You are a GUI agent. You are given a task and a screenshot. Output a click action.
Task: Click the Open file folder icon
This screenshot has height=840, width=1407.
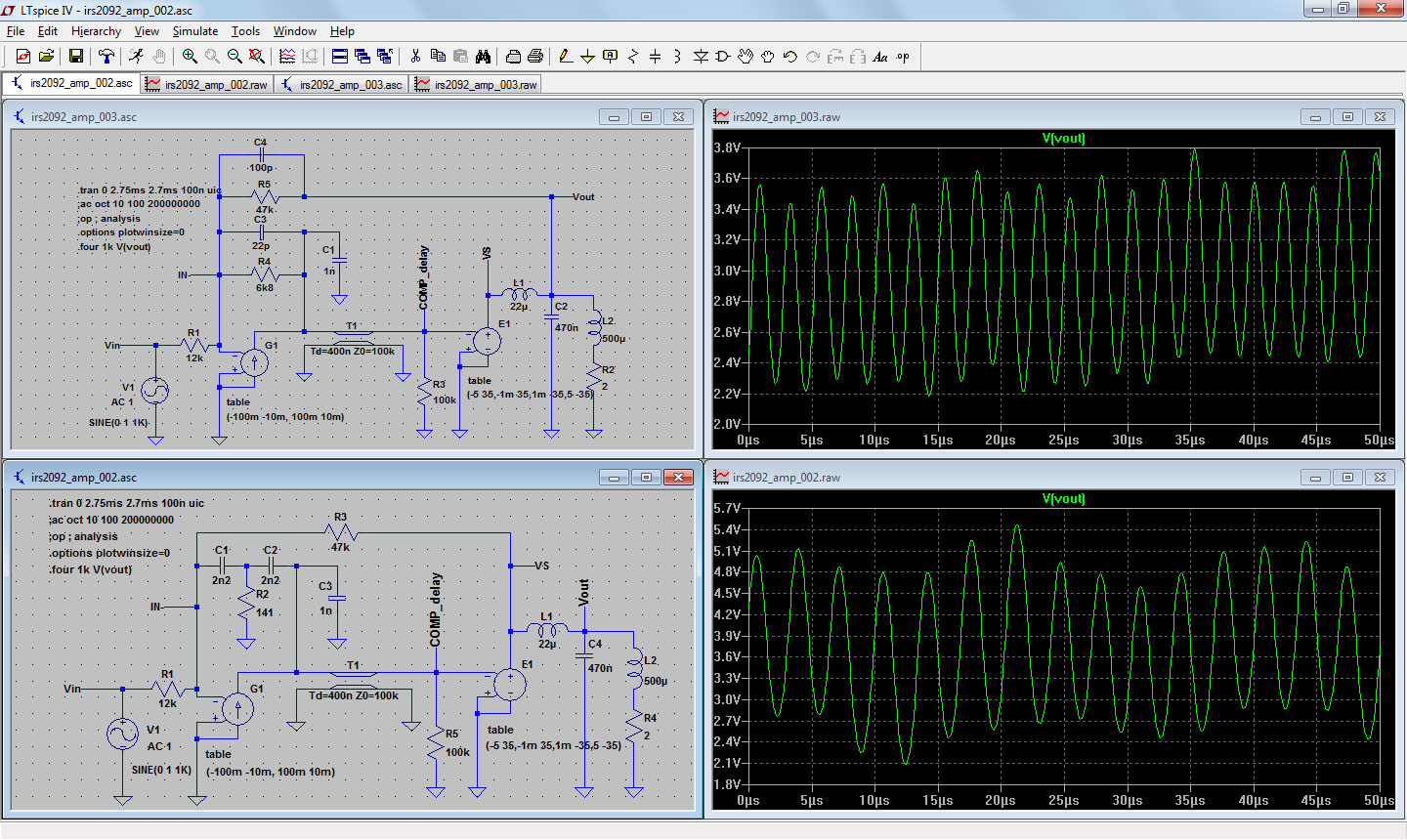[x=46, y=57]
